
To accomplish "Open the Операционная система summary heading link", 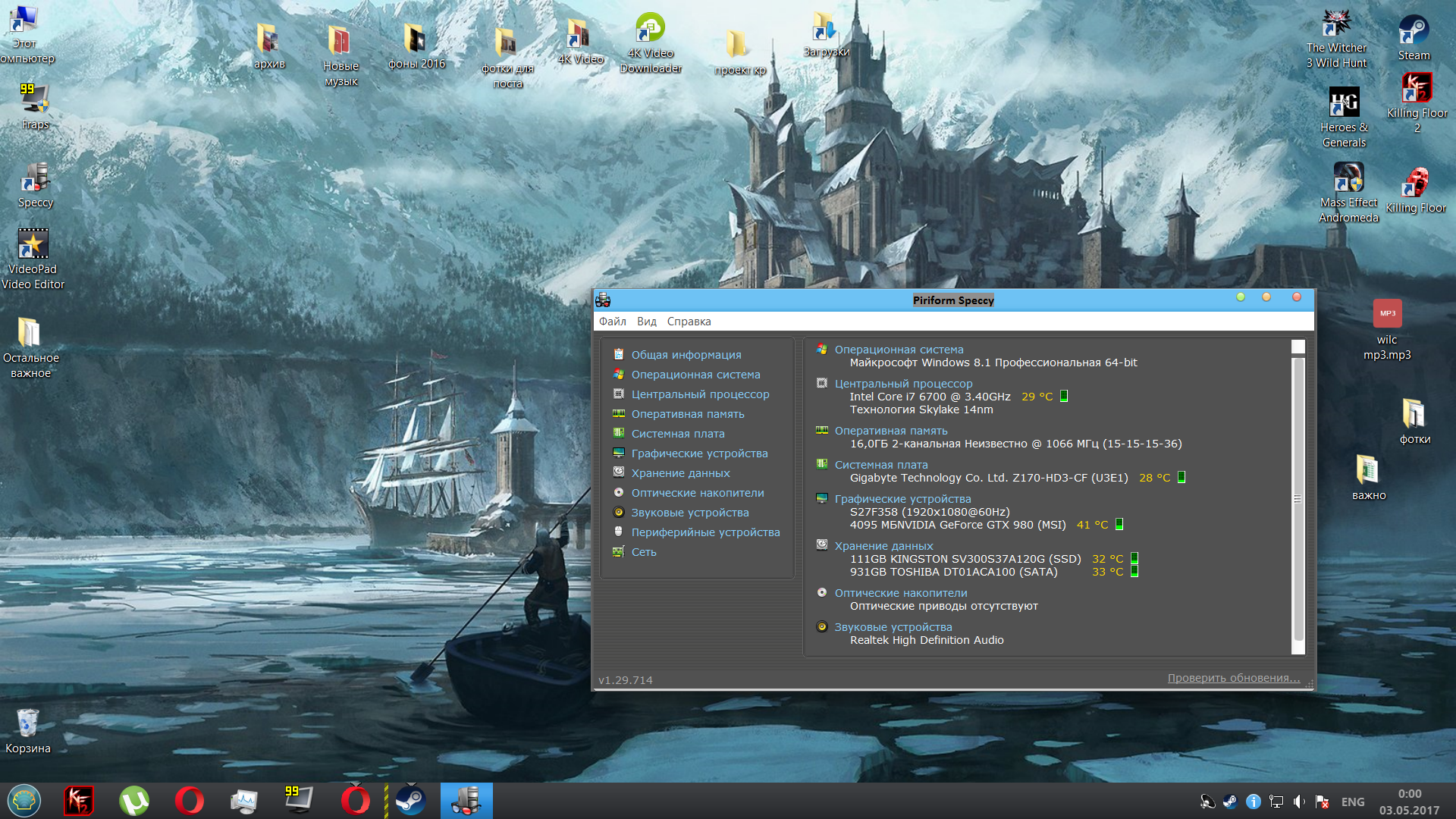I will 899,350.
